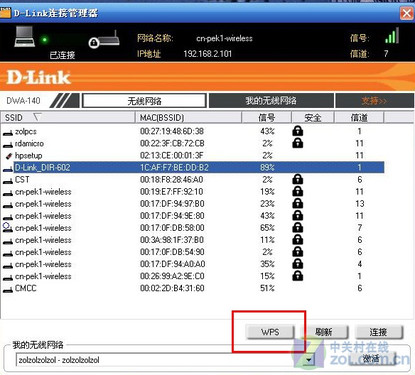Click the WPS button
Image resolution: width=415 pixels, height=375 pixels.
(x=270, y=332)
